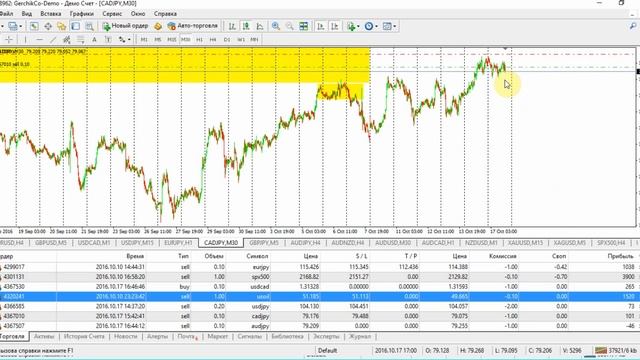Expand the Indicators dropdown arrow
The image size is (640, 360).
358,26
